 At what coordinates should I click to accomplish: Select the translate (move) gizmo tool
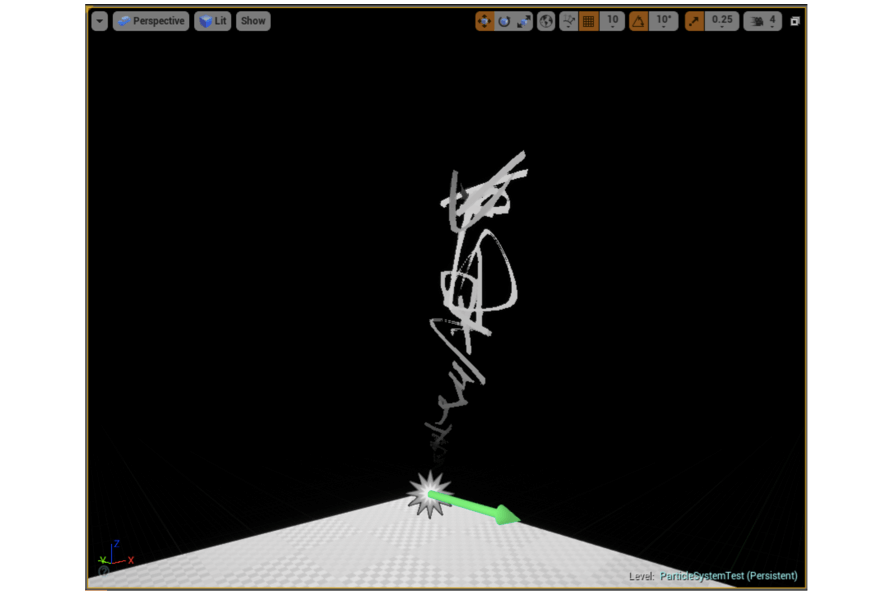coord(485,21)
